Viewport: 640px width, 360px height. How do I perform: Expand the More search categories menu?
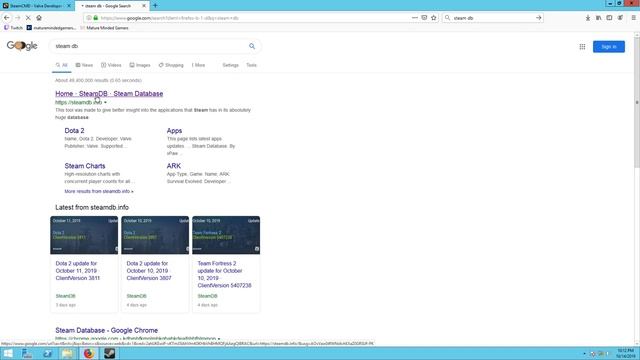(198, 65)
